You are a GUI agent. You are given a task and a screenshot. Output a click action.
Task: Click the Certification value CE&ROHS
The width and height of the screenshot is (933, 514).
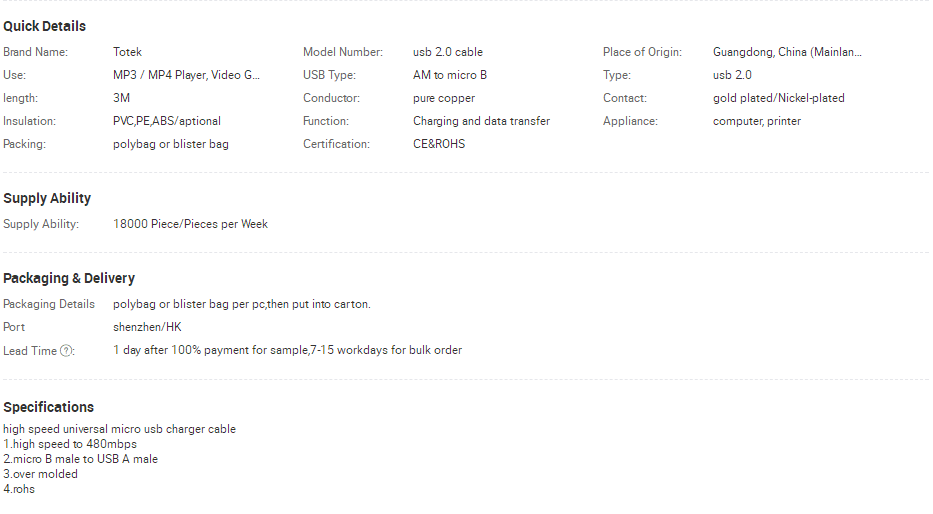[439, 144]
